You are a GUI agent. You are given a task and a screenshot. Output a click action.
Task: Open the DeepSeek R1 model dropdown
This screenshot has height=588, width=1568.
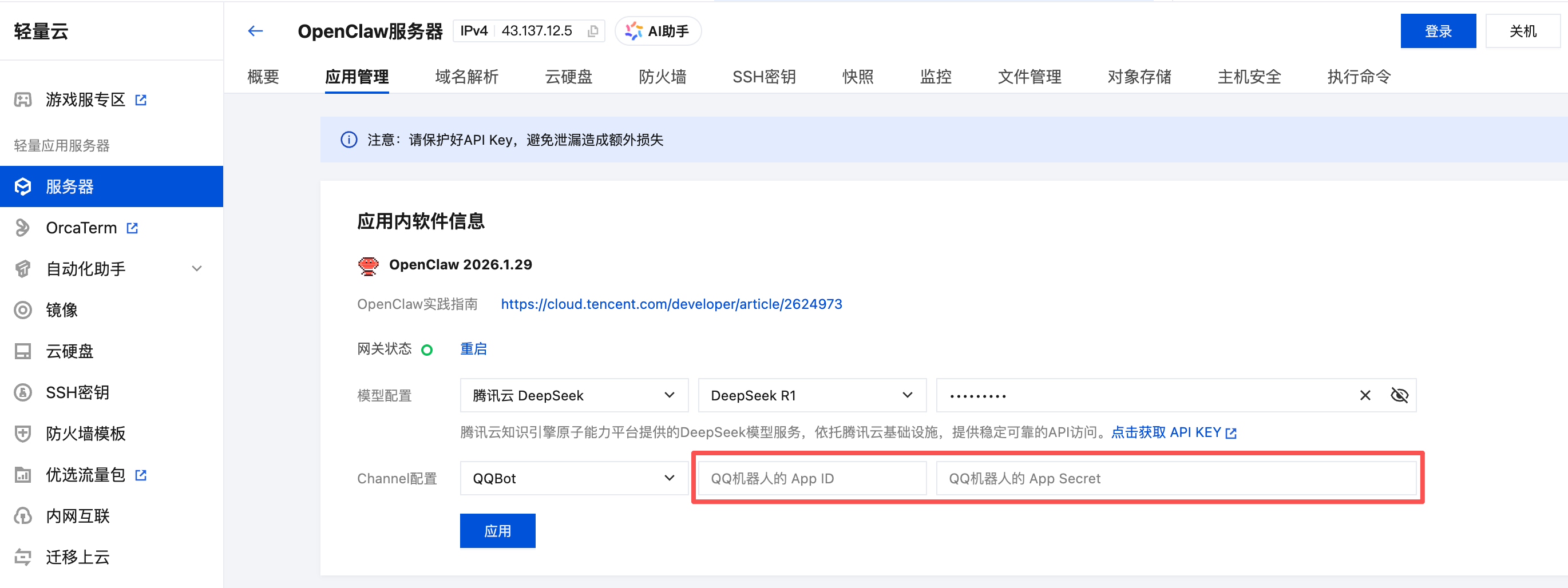(x=811, y=395)
